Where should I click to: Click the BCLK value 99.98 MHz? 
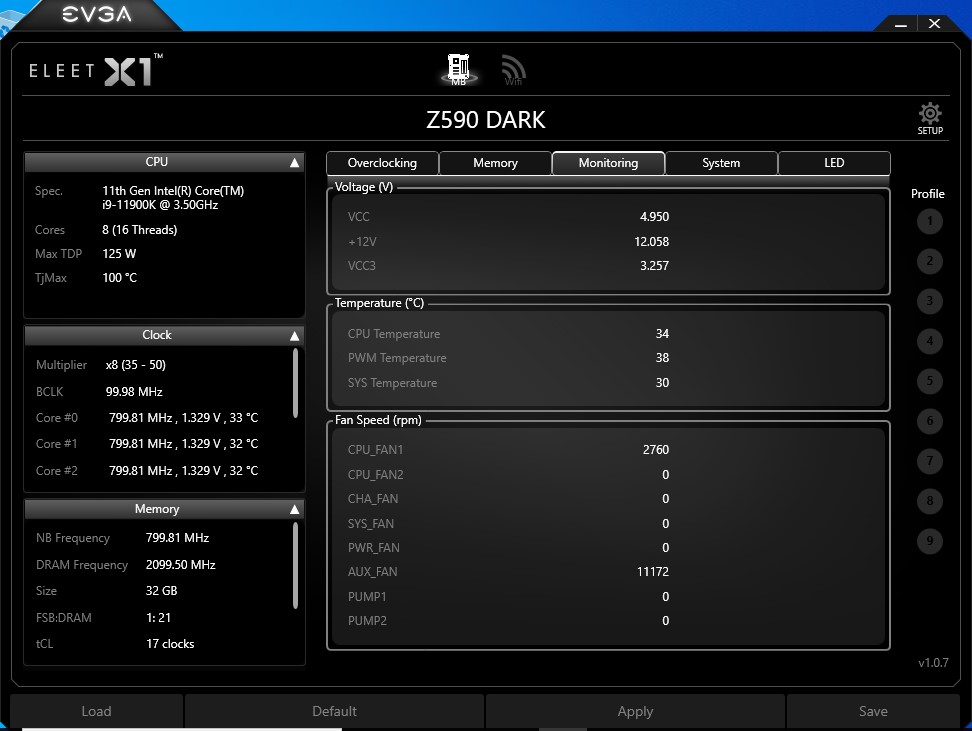tap(134, 392)
